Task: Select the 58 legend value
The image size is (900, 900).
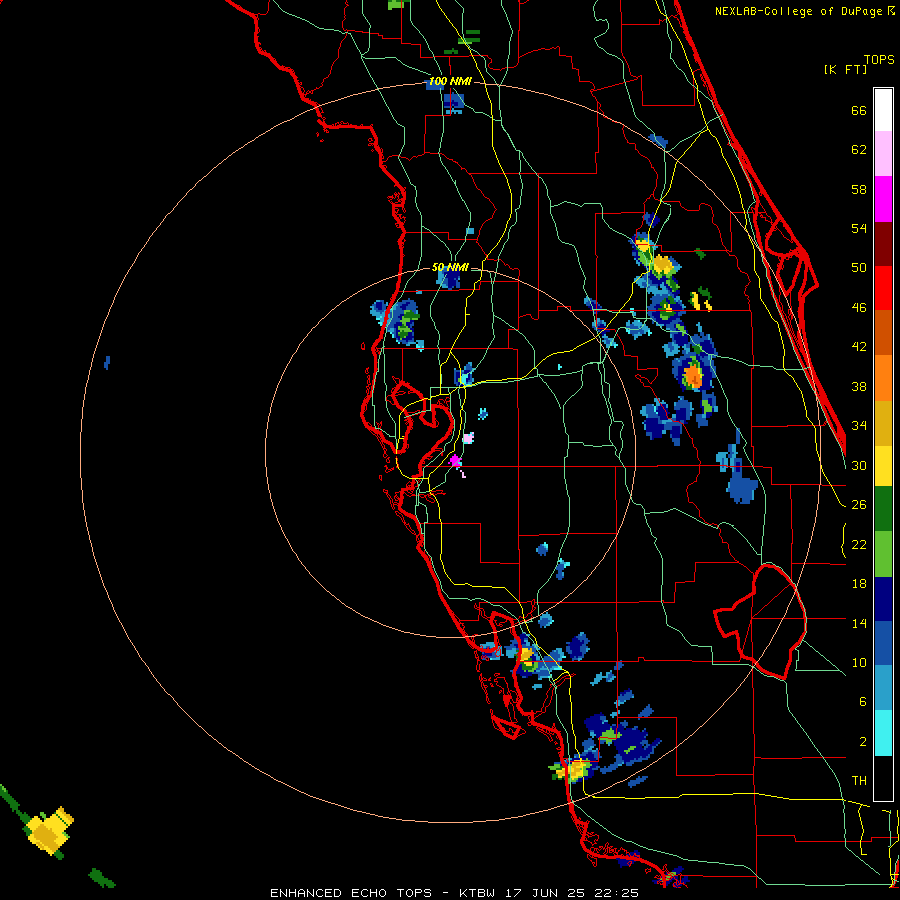Action: (x=859, y=189)
